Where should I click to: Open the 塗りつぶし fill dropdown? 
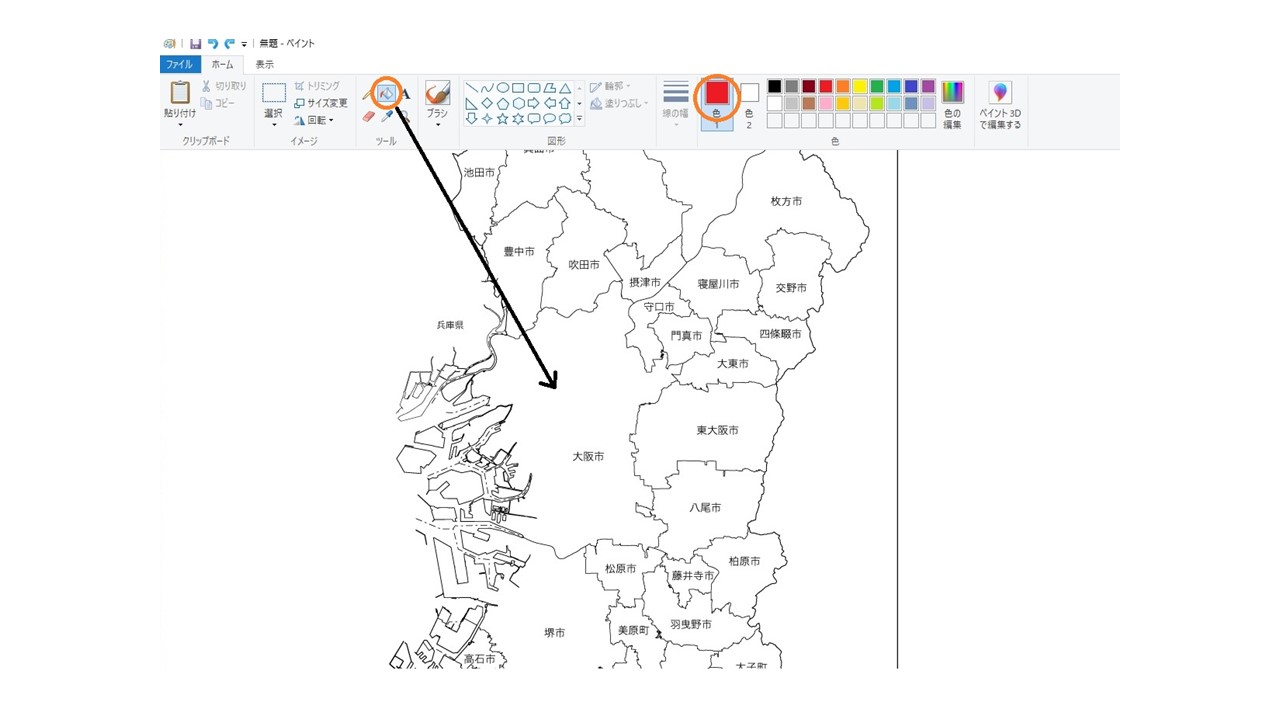pos(619,103)
